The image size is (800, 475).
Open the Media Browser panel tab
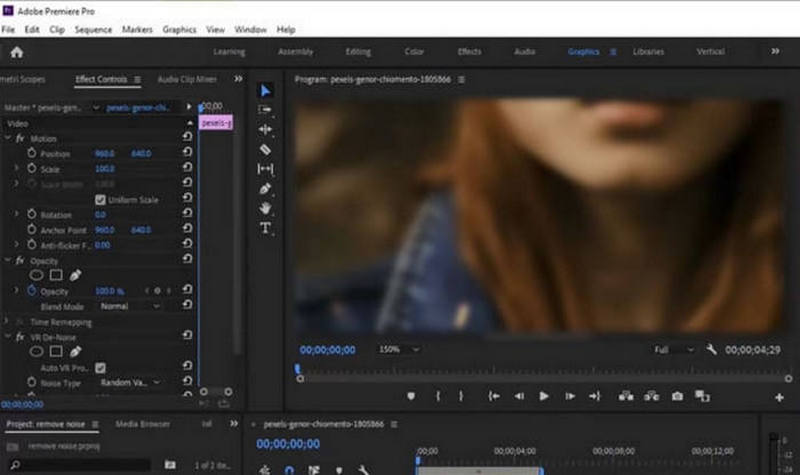pyautogui.click(x=141, y=424)
